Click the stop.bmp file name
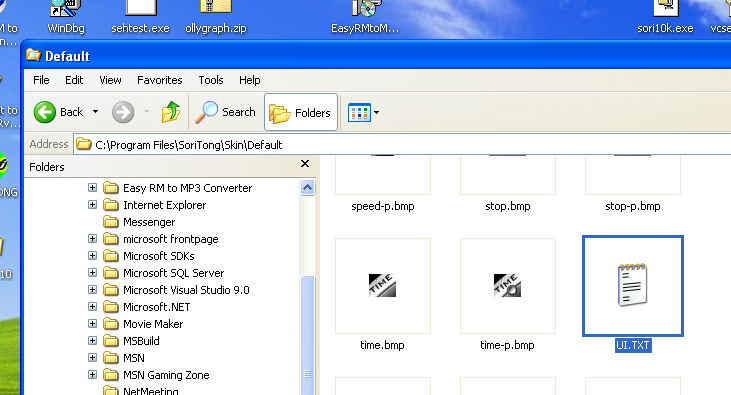The height and width of the screenshot is (395, 731). click(508, 206)
